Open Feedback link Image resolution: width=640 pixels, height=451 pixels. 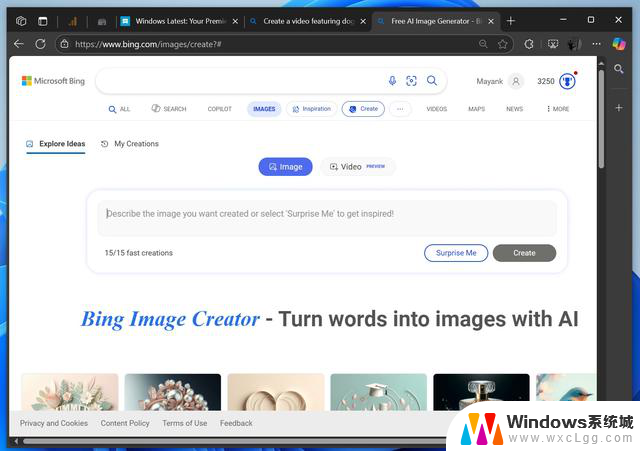236,423
